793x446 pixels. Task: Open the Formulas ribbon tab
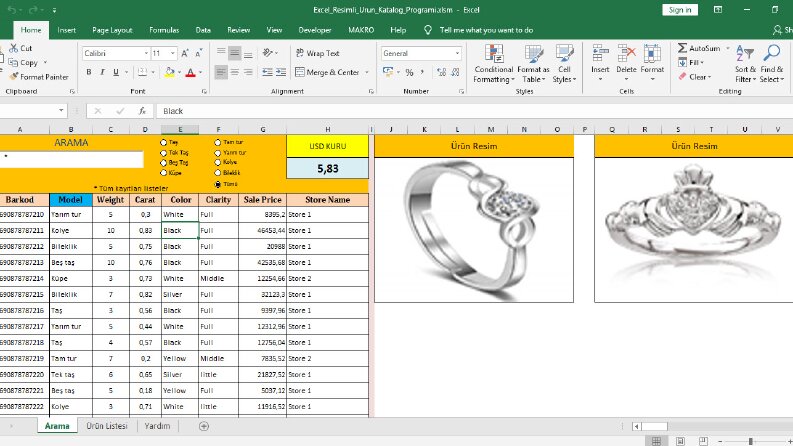[x=164, y=30]
